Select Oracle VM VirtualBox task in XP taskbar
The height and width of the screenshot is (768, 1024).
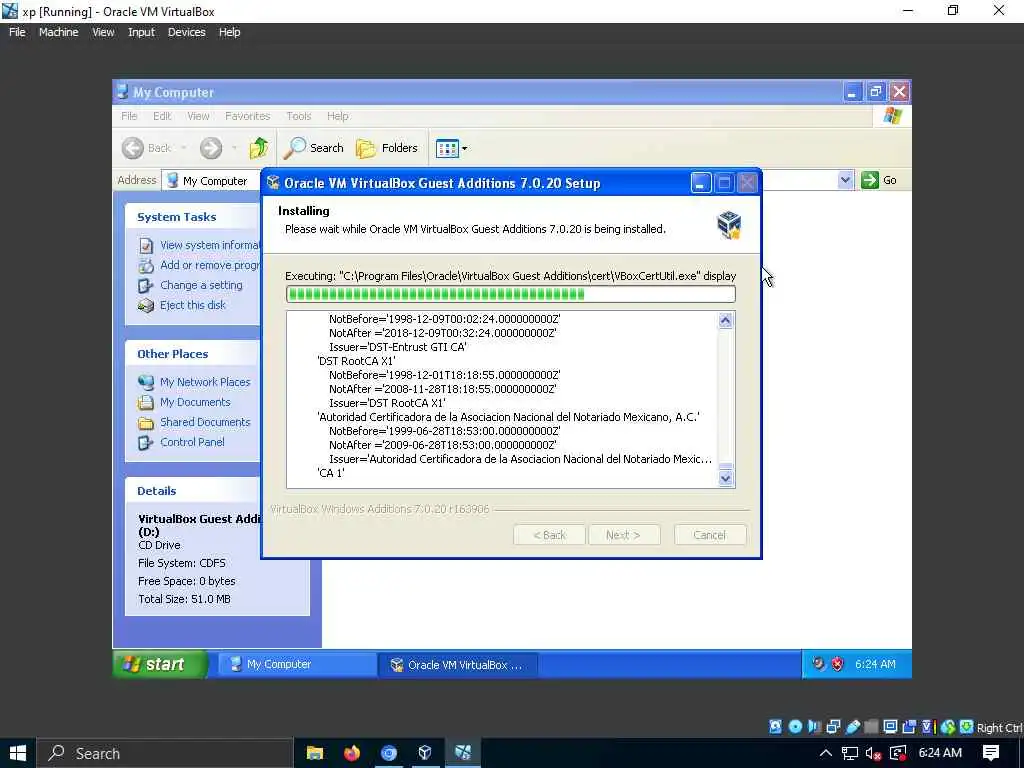(458, 665)
